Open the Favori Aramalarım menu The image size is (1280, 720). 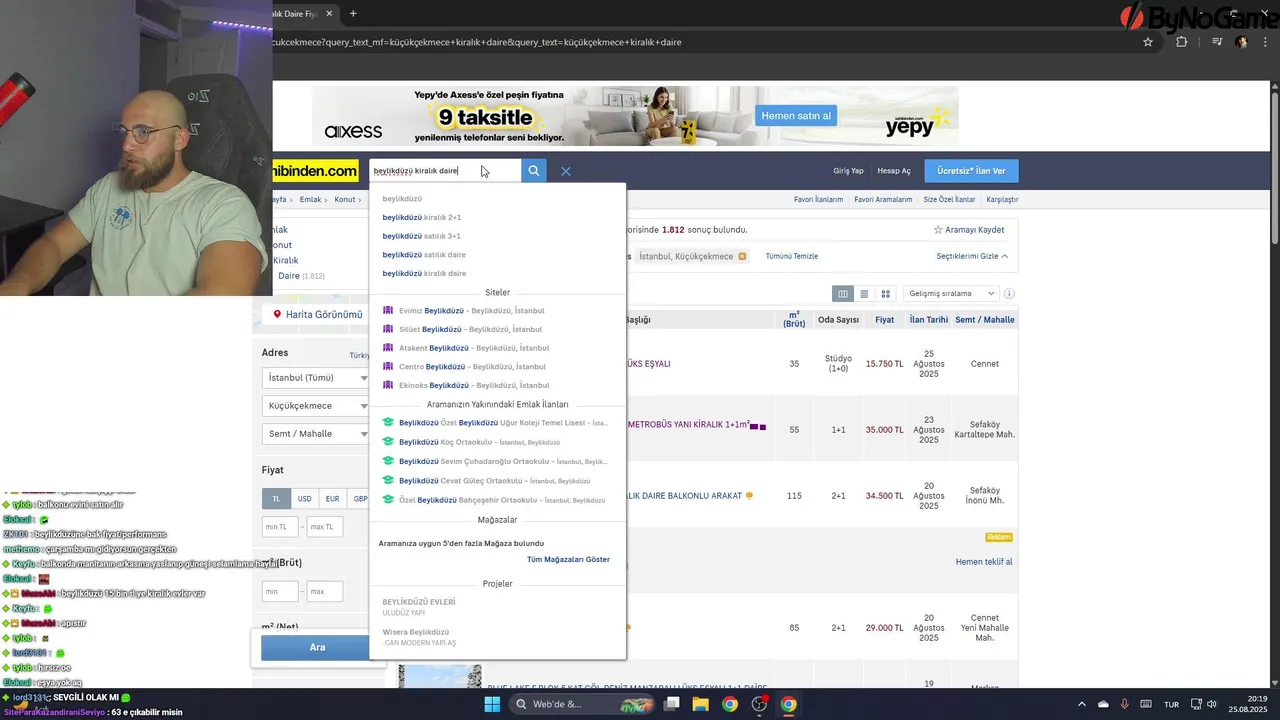pos(883,200)
